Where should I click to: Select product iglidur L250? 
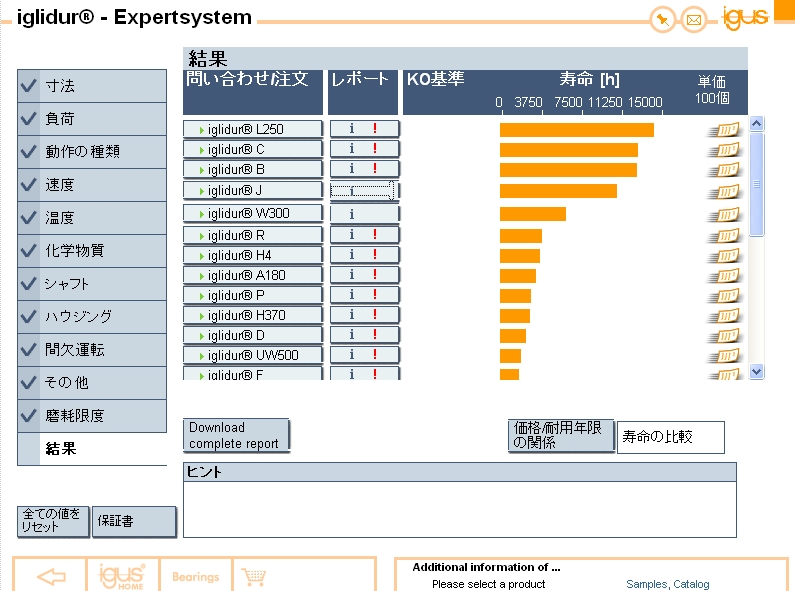[252, 129]
